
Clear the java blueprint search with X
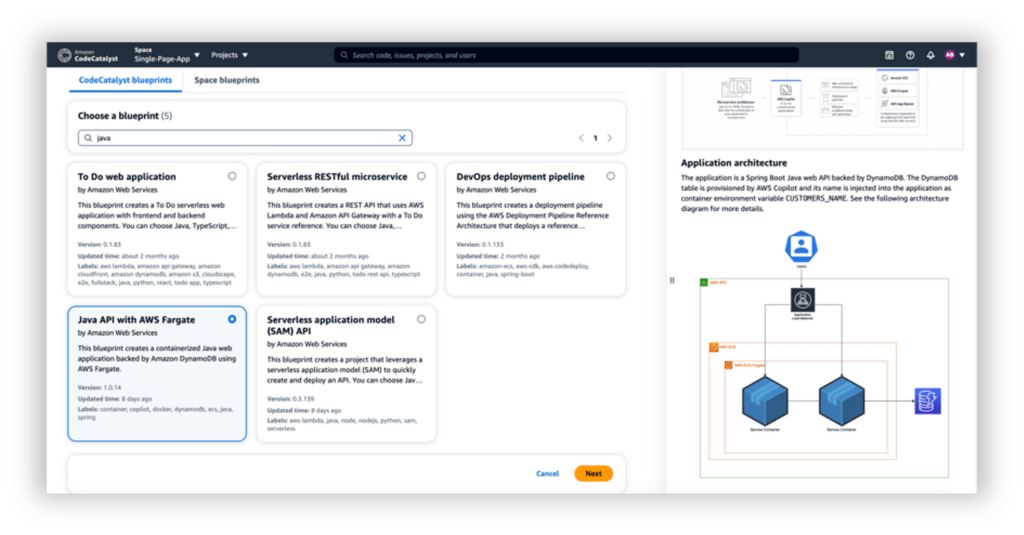point(403,138)
